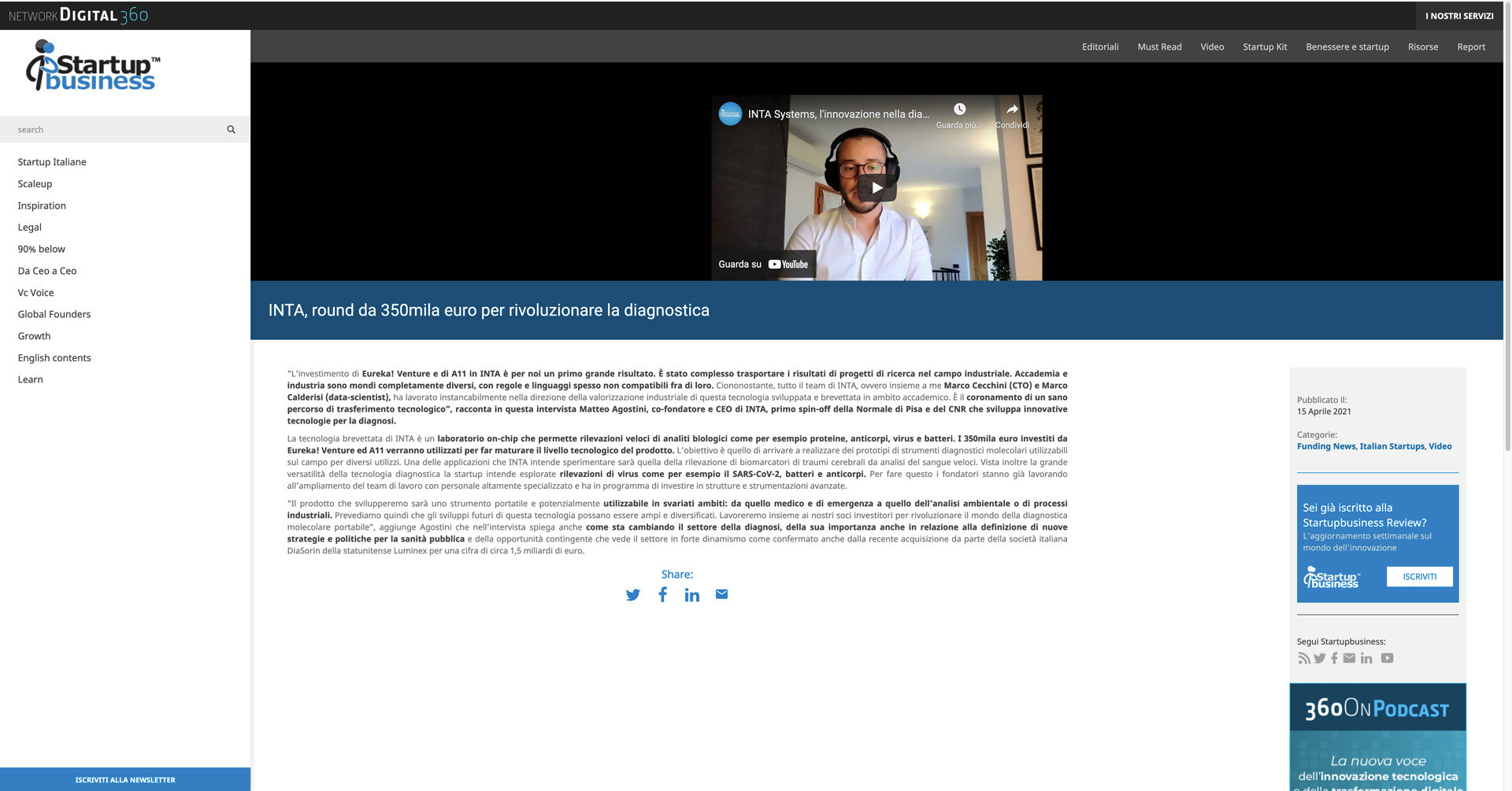
Task: Click the search magnifier icon
Action: coord(231,129)
